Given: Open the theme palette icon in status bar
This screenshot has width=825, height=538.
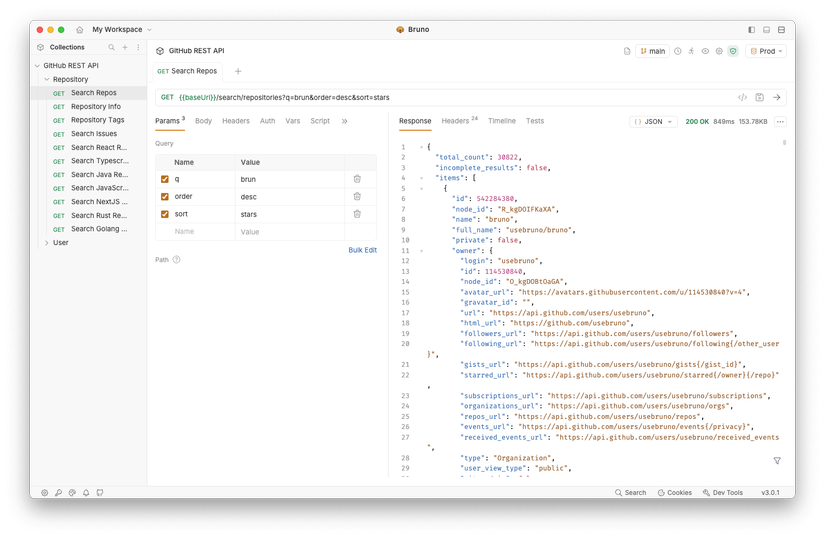Looking at the screenshot, I should [x=72, y=493].
